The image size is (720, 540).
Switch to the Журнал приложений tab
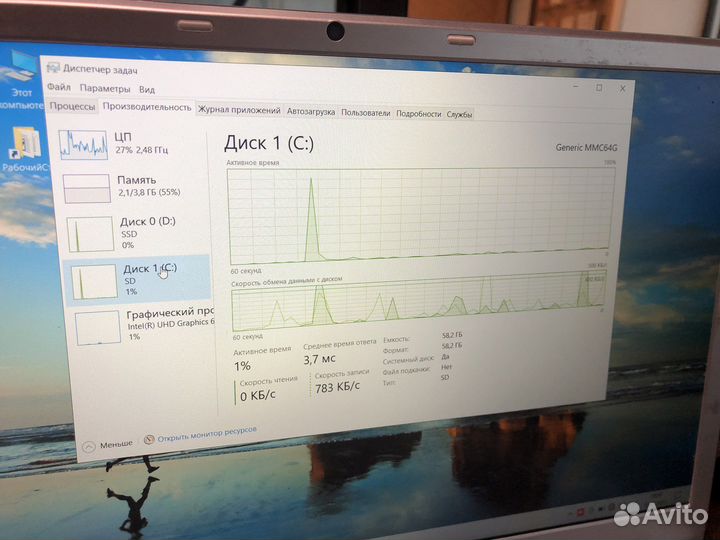tap(238, 110)
